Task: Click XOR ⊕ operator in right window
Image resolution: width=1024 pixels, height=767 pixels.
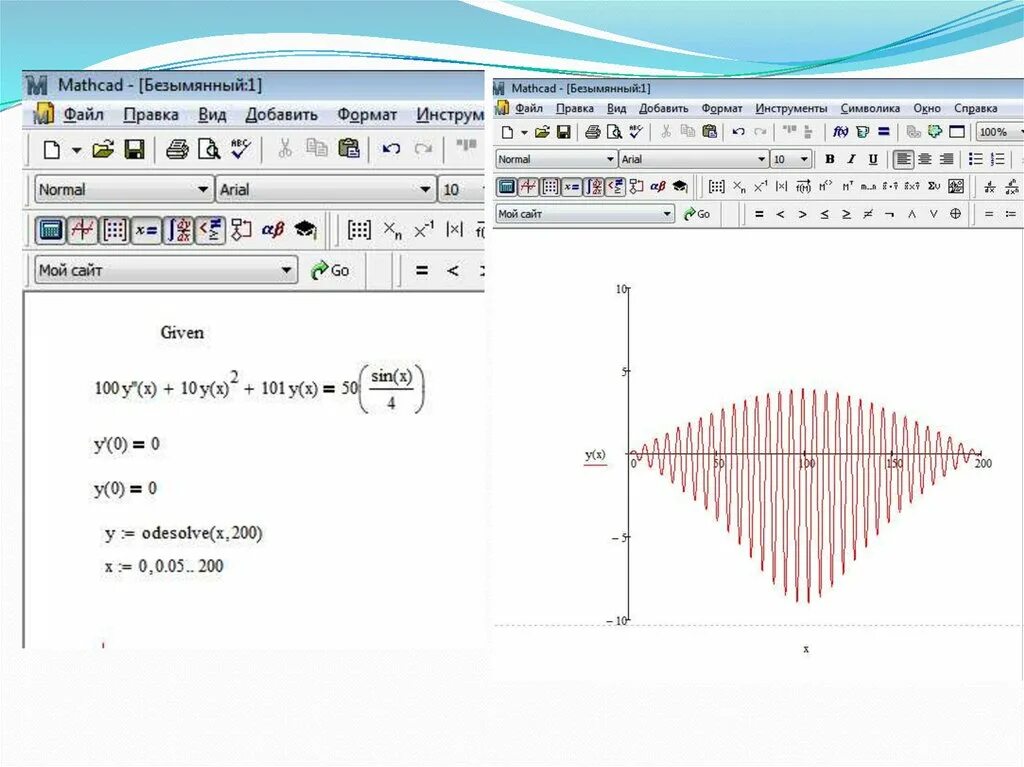Action: pyautogui.click(x=955, y=214)
